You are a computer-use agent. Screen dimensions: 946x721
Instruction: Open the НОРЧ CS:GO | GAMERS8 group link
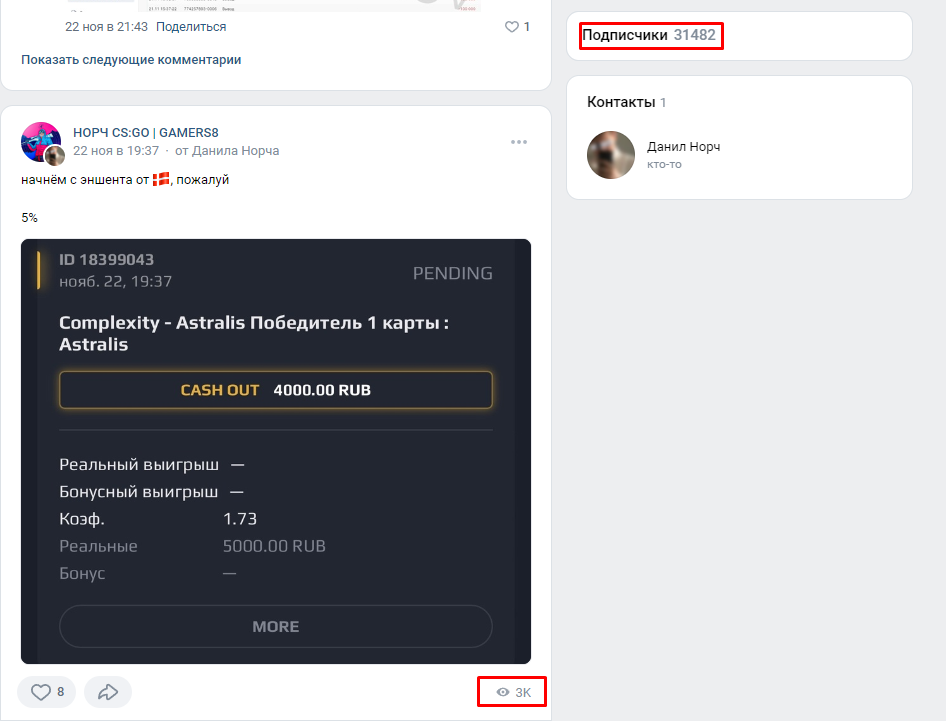tap(146, 133)
